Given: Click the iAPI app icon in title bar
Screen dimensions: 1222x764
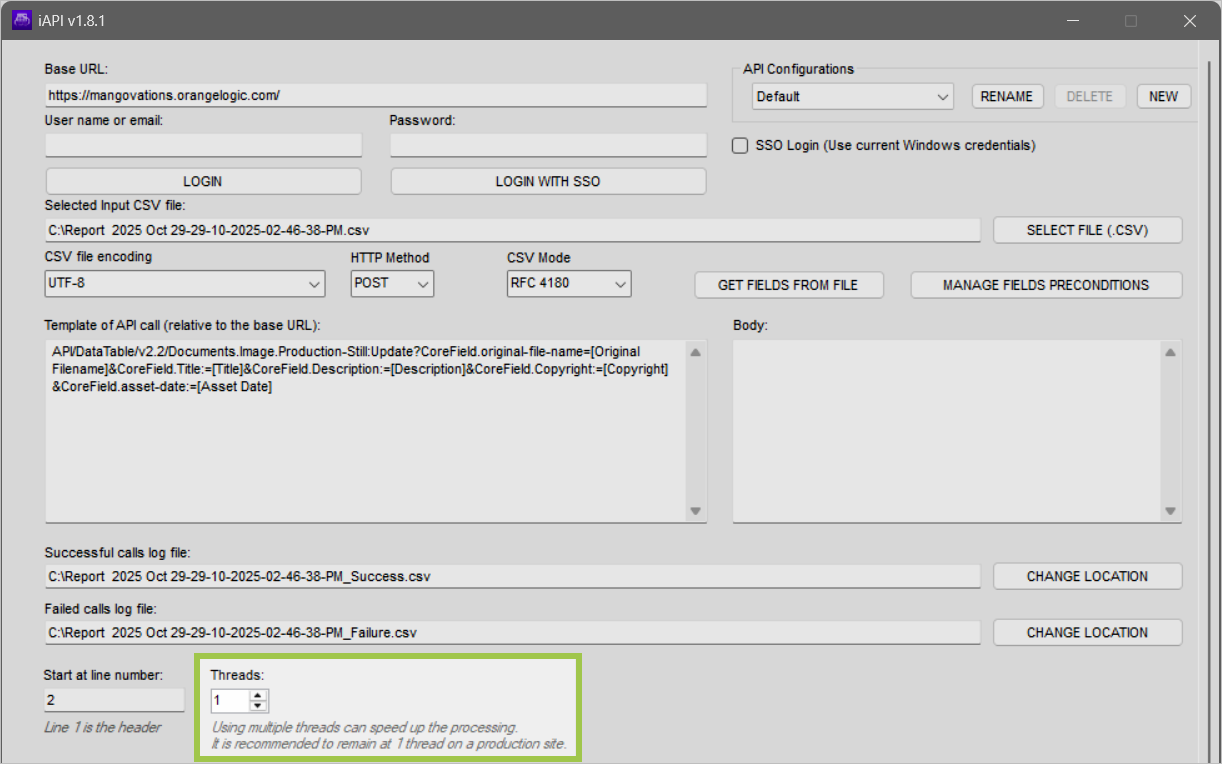Looking at the screenshot, I should pos(24,20).
